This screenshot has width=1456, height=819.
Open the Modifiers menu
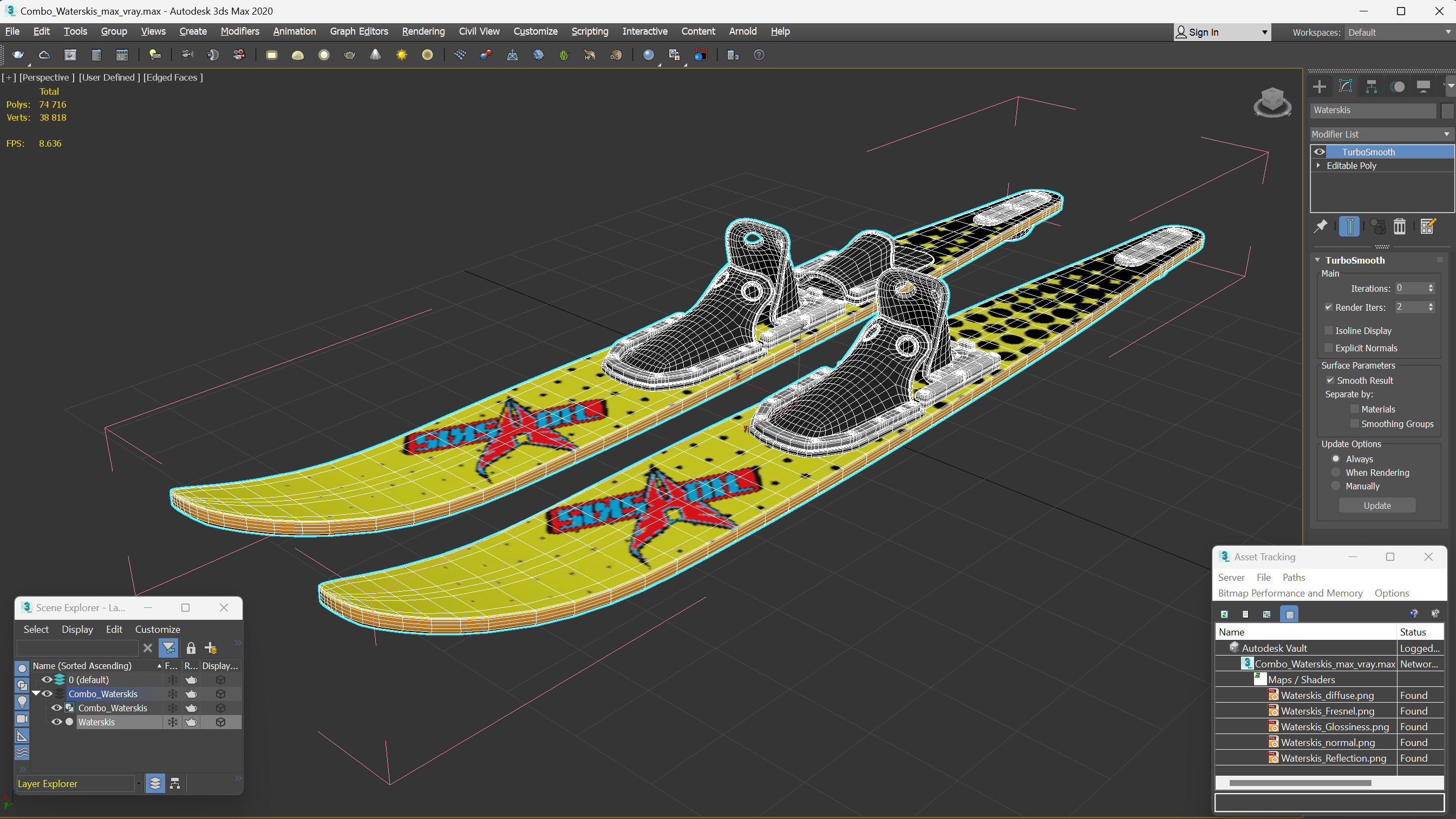[240, 31]
